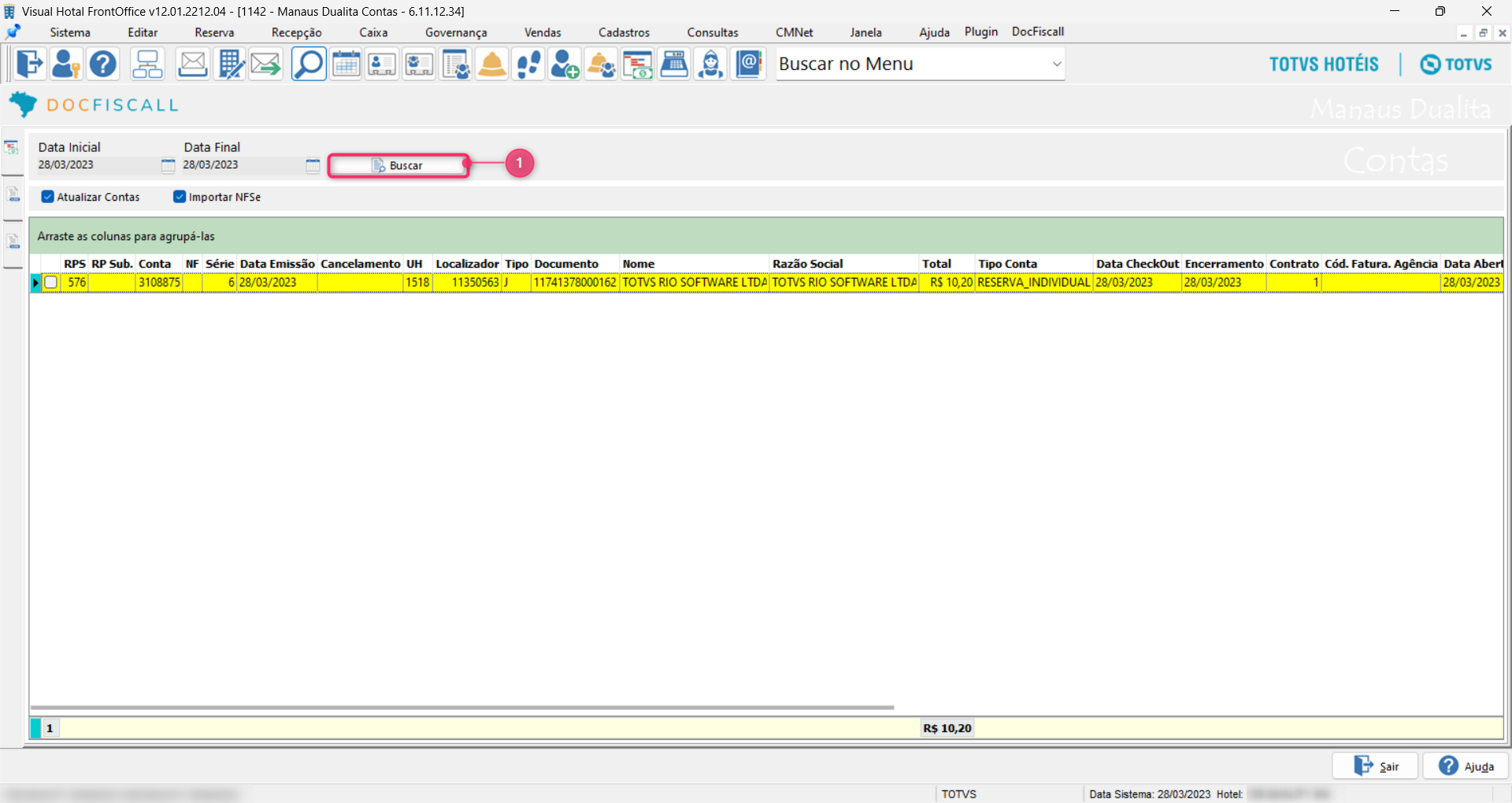Sort by the Razão Social column header
This screenshot has width=1512, height=803.
point(843,264)
